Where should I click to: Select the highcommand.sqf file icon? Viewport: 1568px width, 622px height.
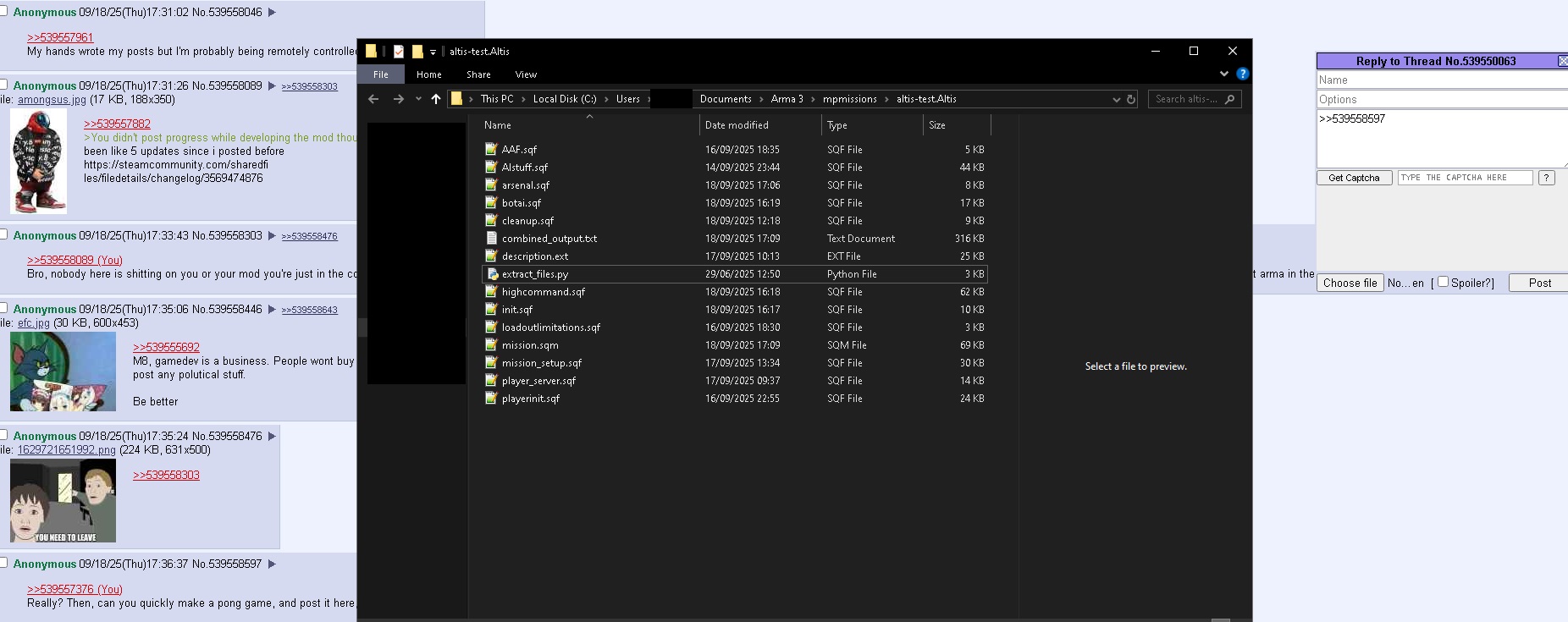point(491,291)
